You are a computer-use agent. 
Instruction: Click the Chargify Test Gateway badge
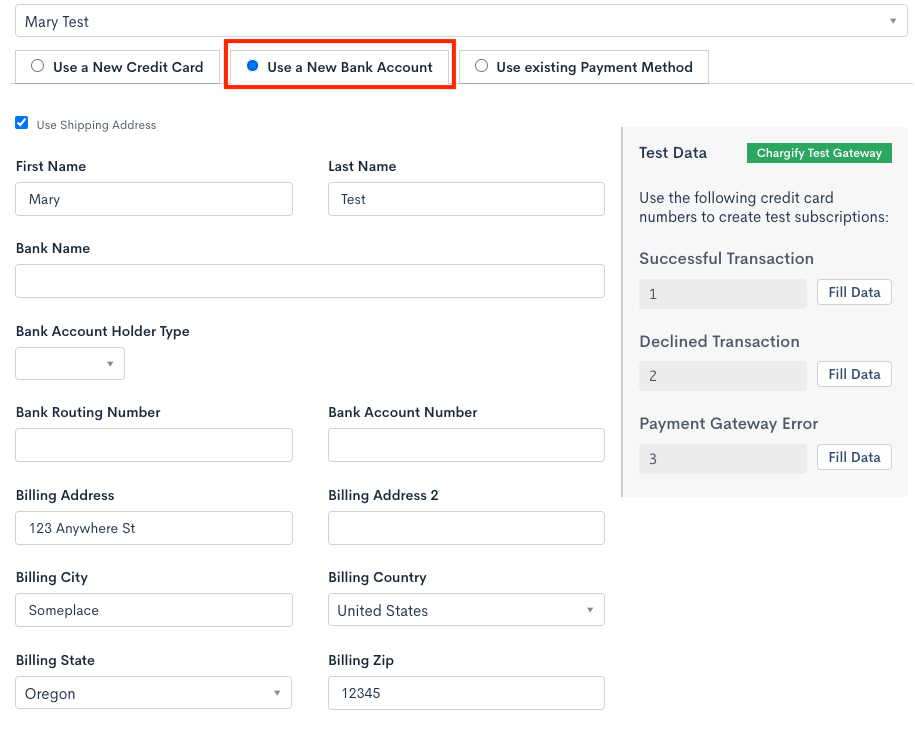click(x=819, y=153)
